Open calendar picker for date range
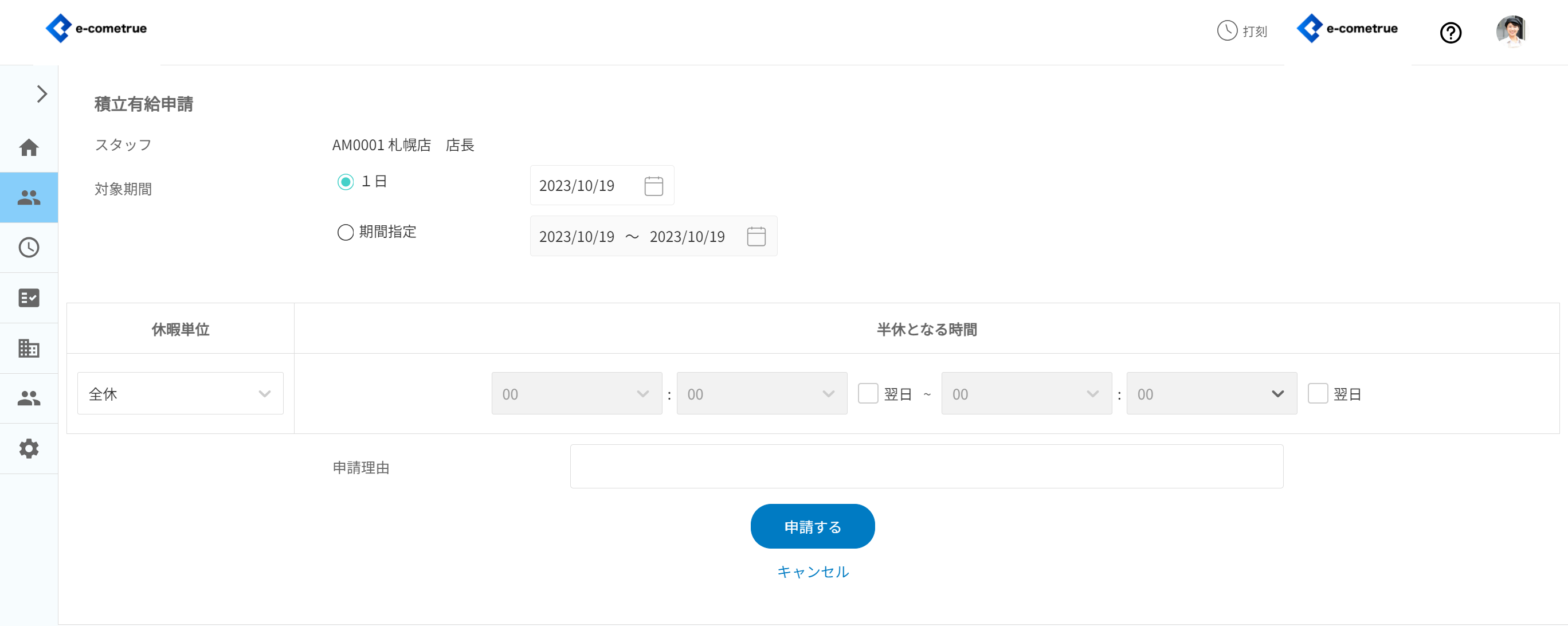 coord(755,236)
